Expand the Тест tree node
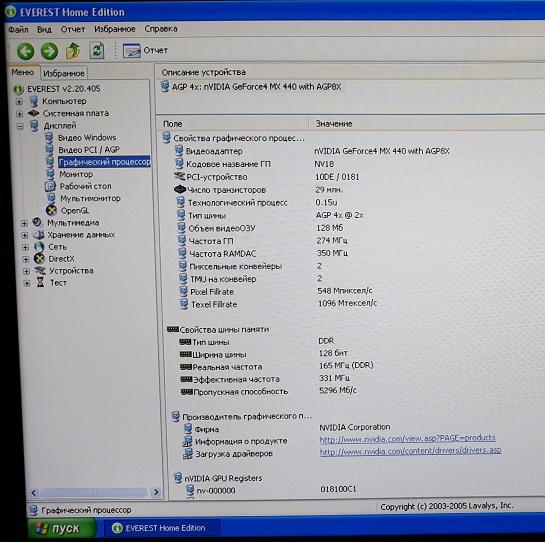This screenshot has height=542, width=545. click(x=27, y=283)
